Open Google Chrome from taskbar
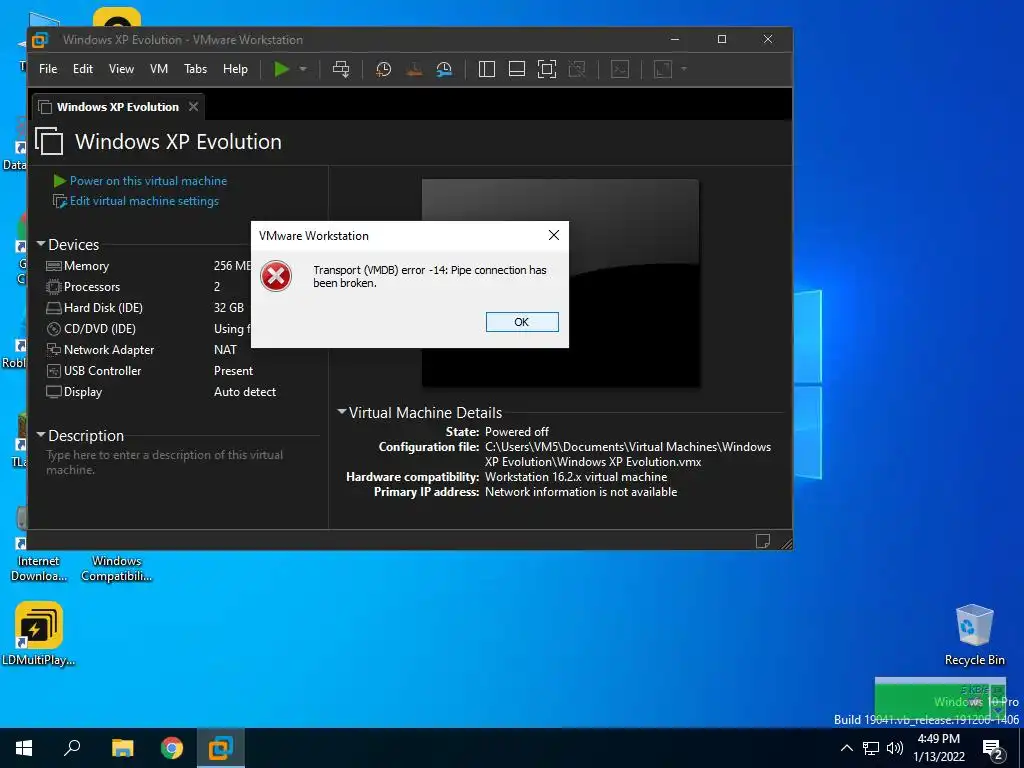This screenshot has width=1024, height=768. click(172, 748)
